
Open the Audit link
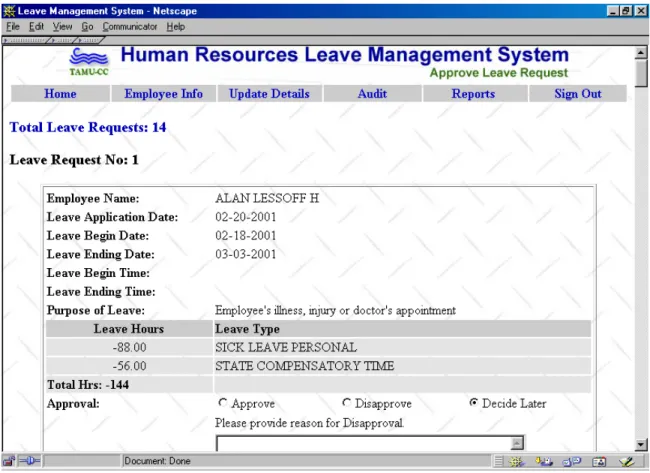point(372,94)
